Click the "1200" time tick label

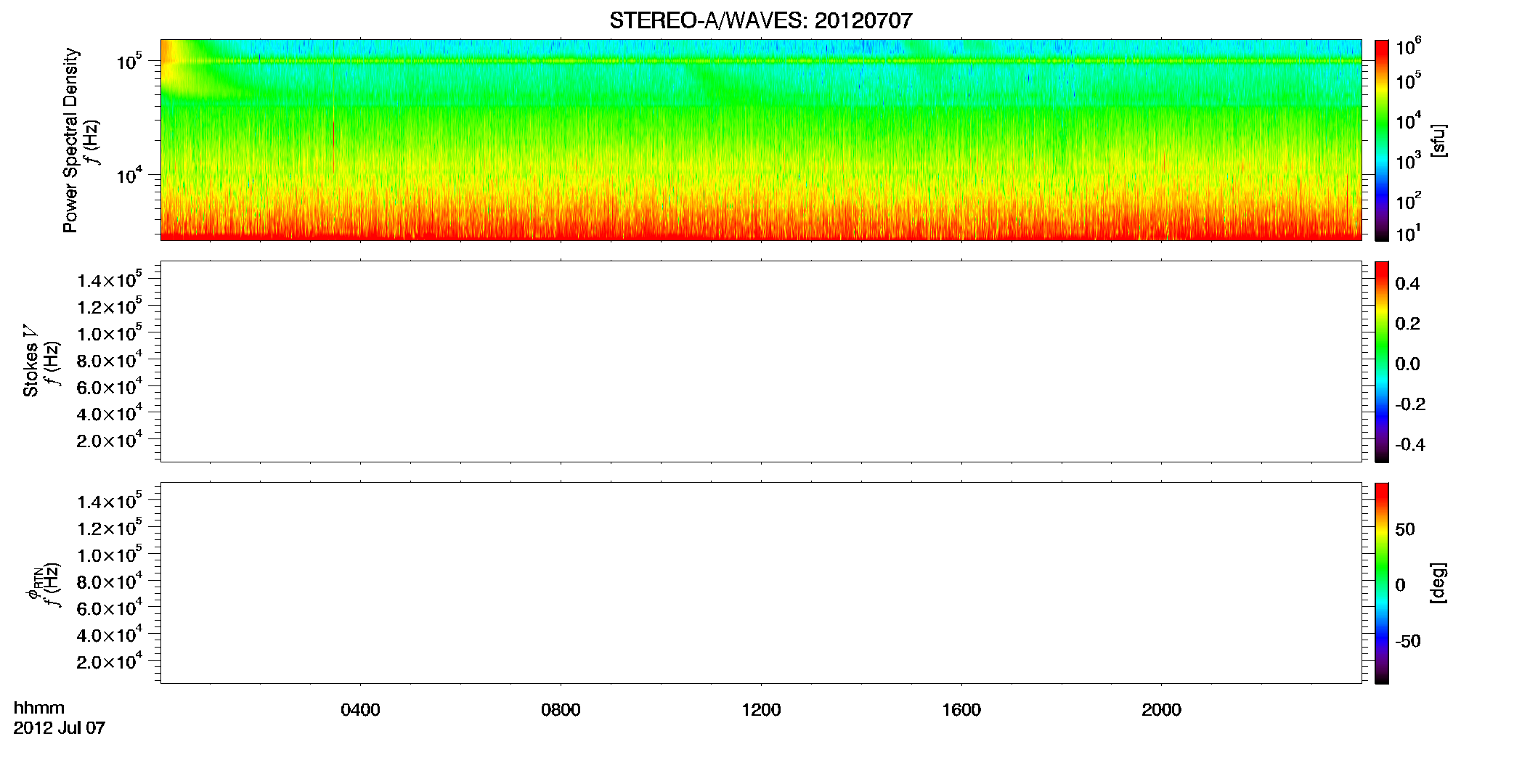click(761, 710)
